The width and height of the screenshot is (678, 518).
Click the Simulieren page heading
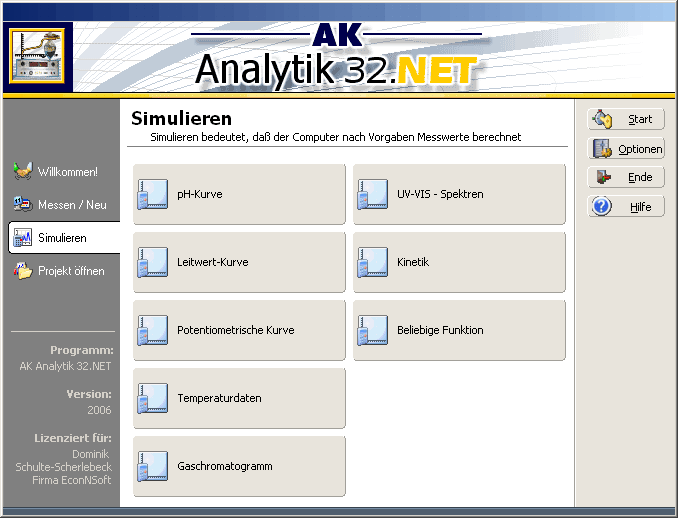181,118
